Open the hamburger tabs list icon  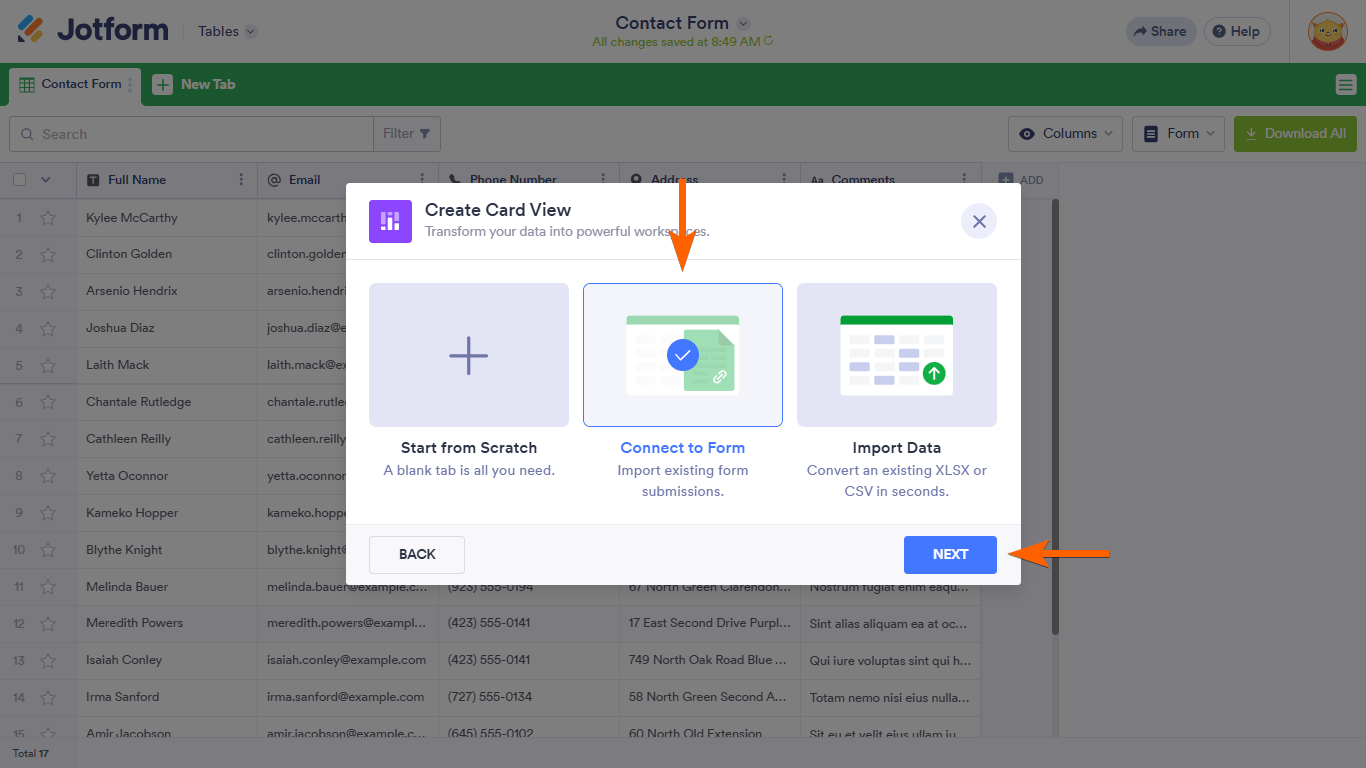tap(1345, 85)
